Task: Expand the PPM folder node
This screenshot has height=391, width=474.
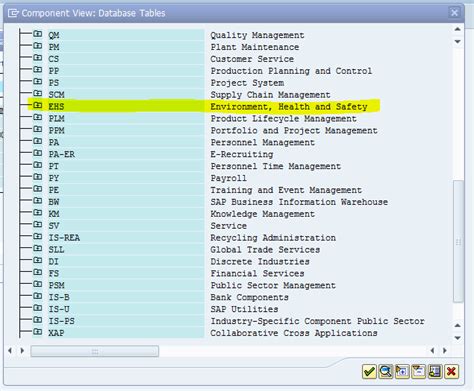Action: pyautogui.click(x=38, y=129)
